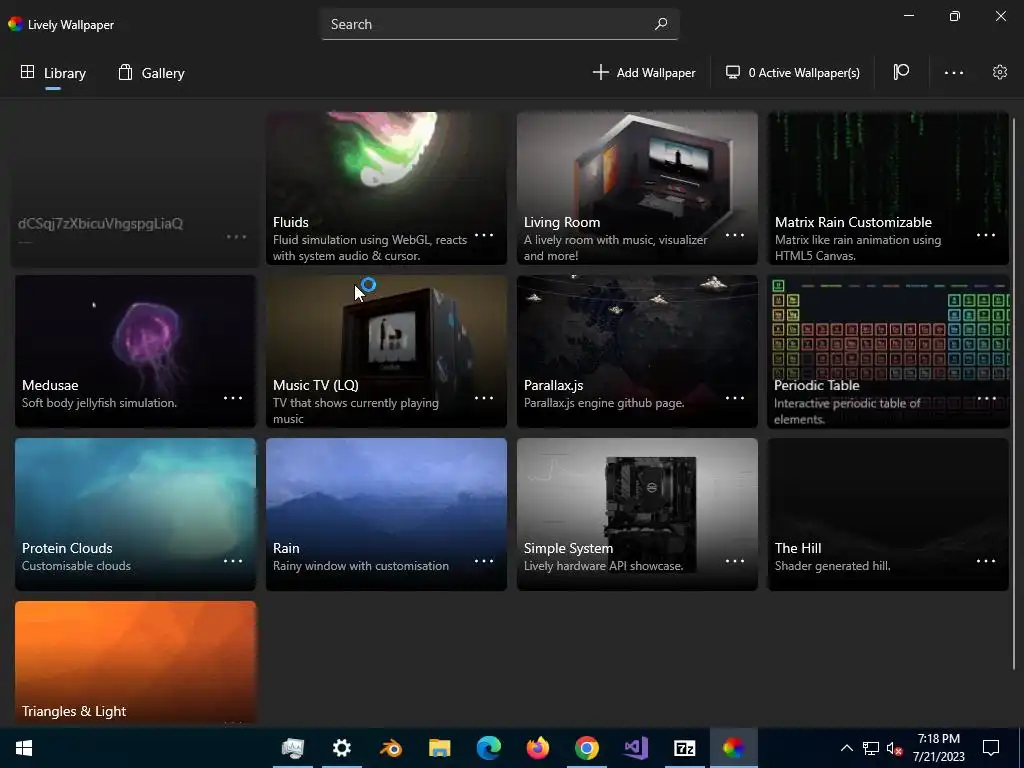This screenshot has width=1024, height=768.
Task: Open more options for The Hill wallpaper
Action: (985, 561)
